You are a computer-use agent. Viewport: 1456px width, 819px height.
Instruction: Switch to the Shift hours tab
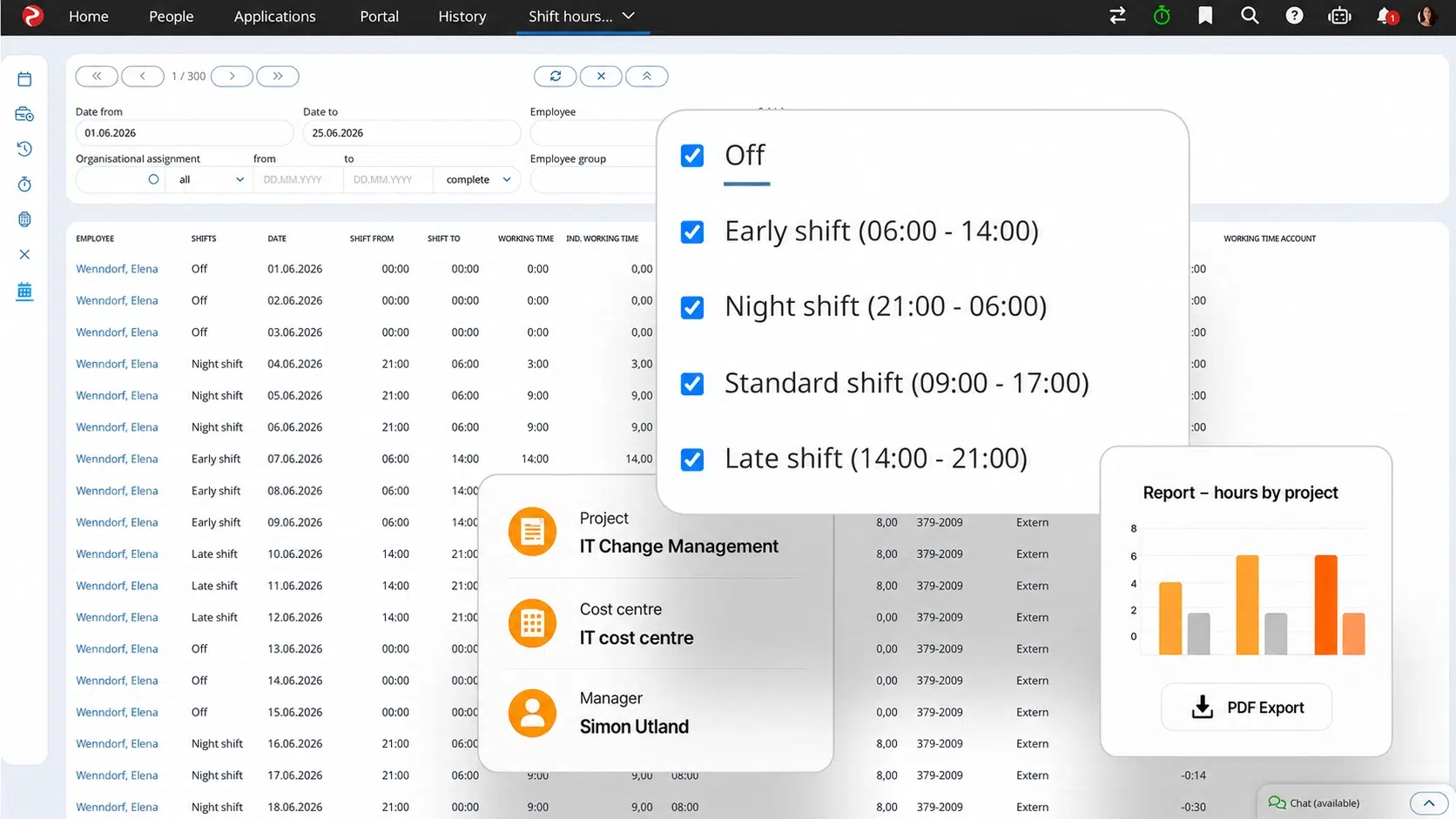coord(582,17)
